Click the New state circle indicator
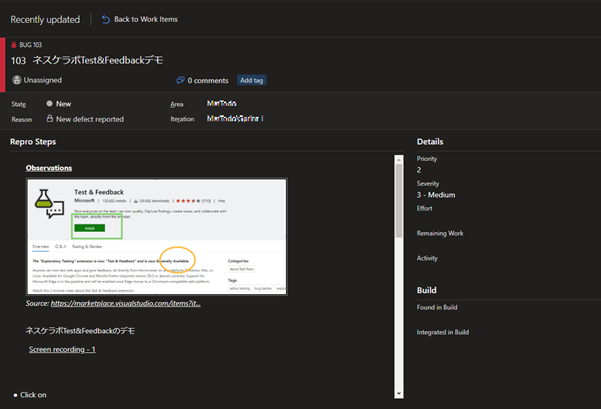The width and height of the screenshot is (601, 409). point(49,103)
